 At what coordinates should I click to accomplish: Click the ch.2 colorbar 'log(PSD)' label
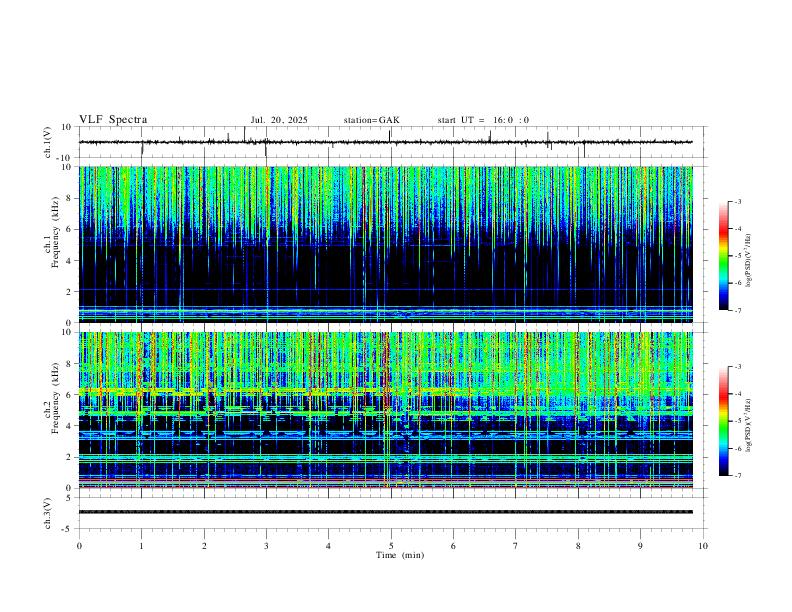[748, 426]
